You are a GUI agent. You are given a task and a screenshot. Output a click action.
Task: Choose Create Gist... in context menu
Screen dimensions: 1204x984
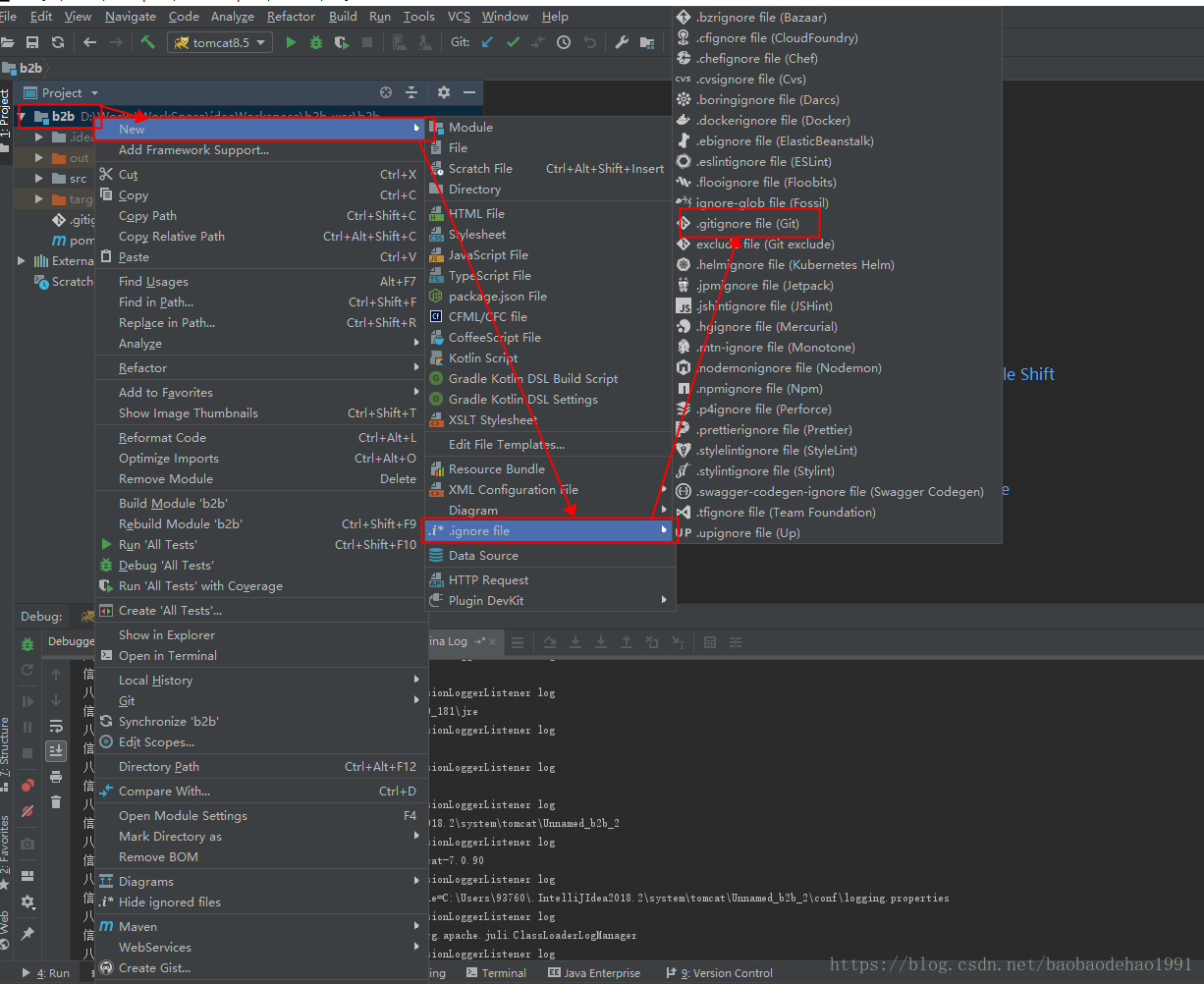(x=259, y=967)
